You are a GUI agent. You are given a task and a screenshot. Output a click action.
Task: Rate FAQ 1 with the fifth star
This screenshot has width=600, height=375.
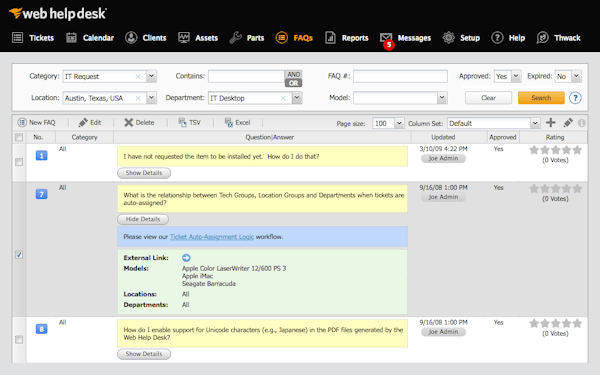[577, 150]
